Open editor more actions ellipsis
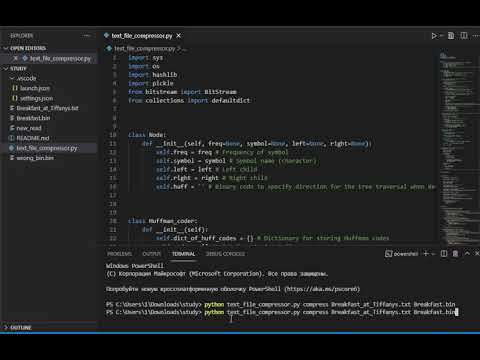 point(476,36)
